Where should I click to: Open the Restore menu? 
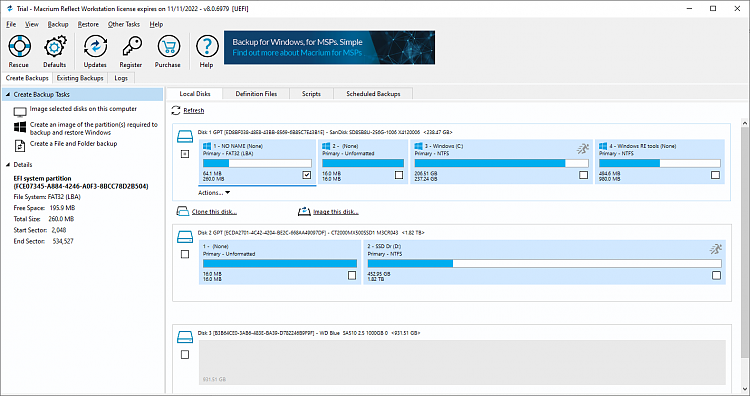88,24
